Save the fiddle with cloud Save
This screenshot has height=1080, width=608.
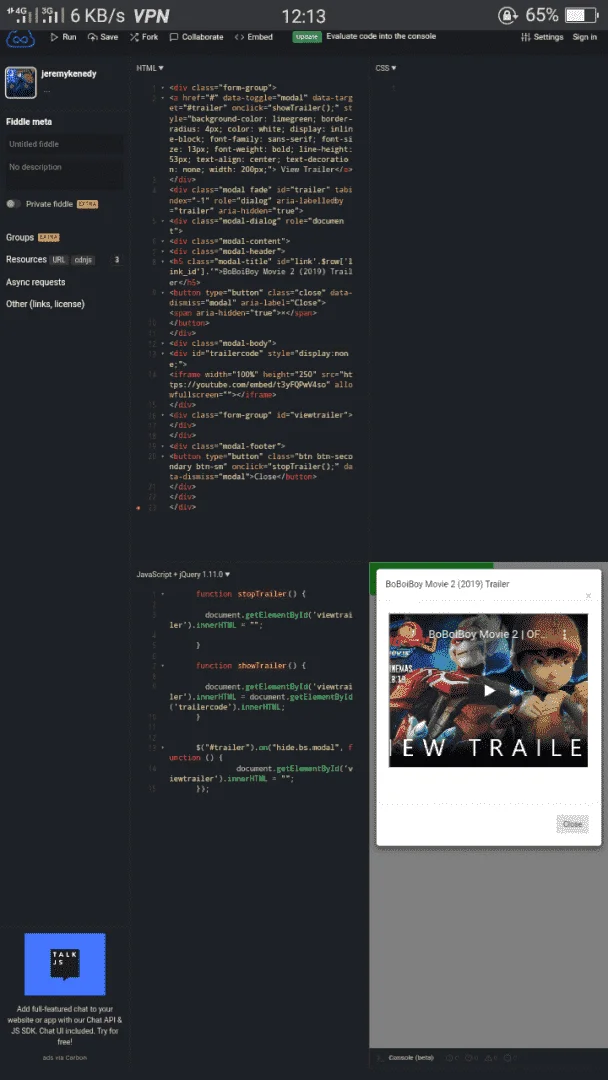pyautogui.click(x=103, y=37)
